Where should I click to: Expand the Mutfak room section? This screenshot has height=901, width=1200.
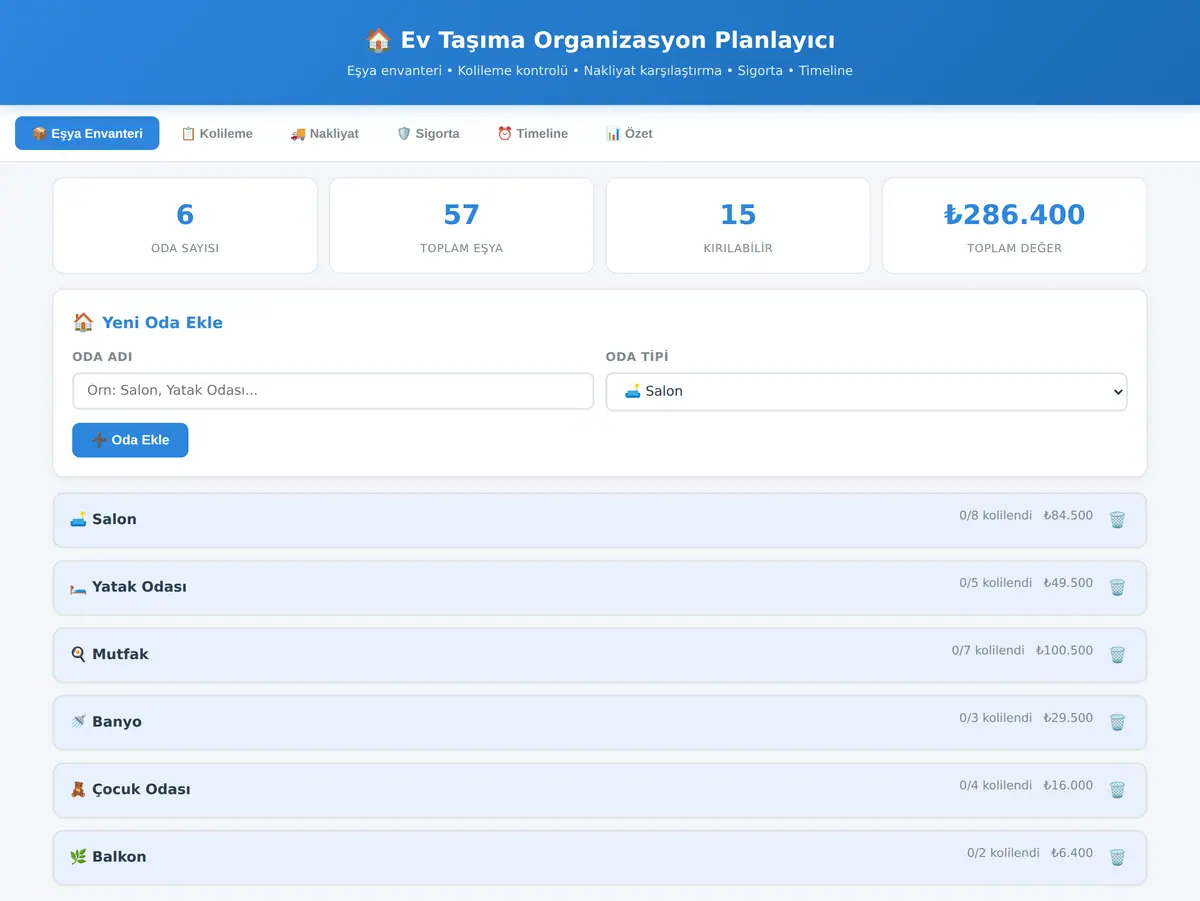(600, 655)
